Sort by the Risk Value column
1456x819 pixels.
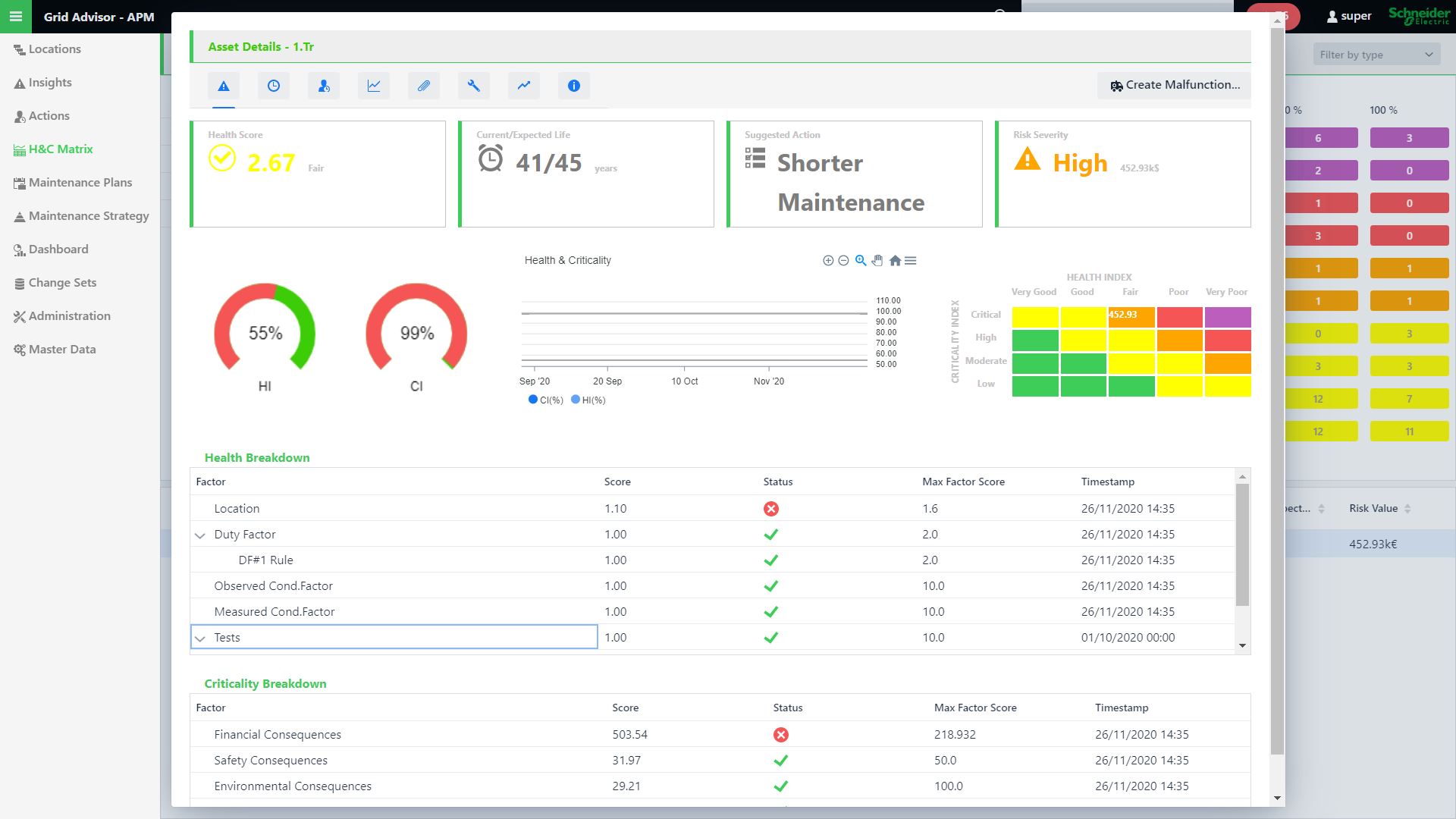[x=1374, y=508]
